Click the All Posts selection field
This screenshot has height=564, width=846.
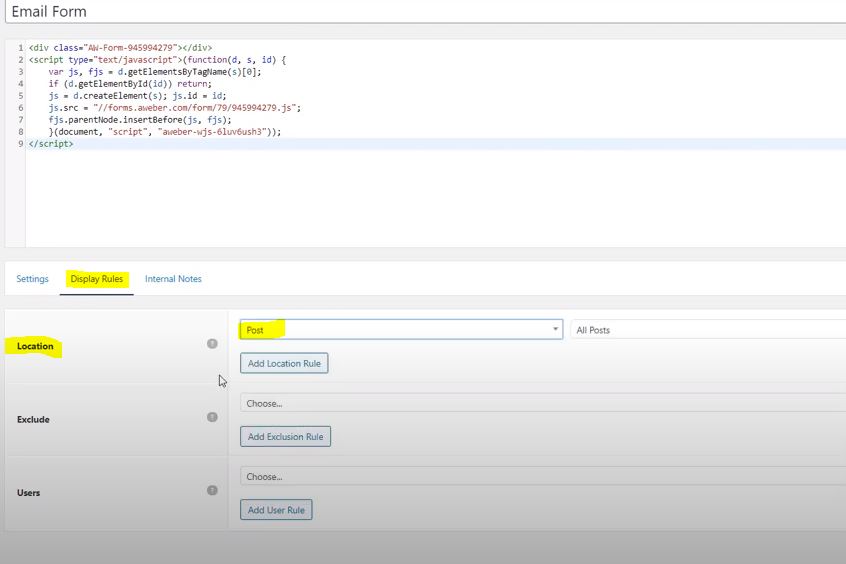(708, 330)
